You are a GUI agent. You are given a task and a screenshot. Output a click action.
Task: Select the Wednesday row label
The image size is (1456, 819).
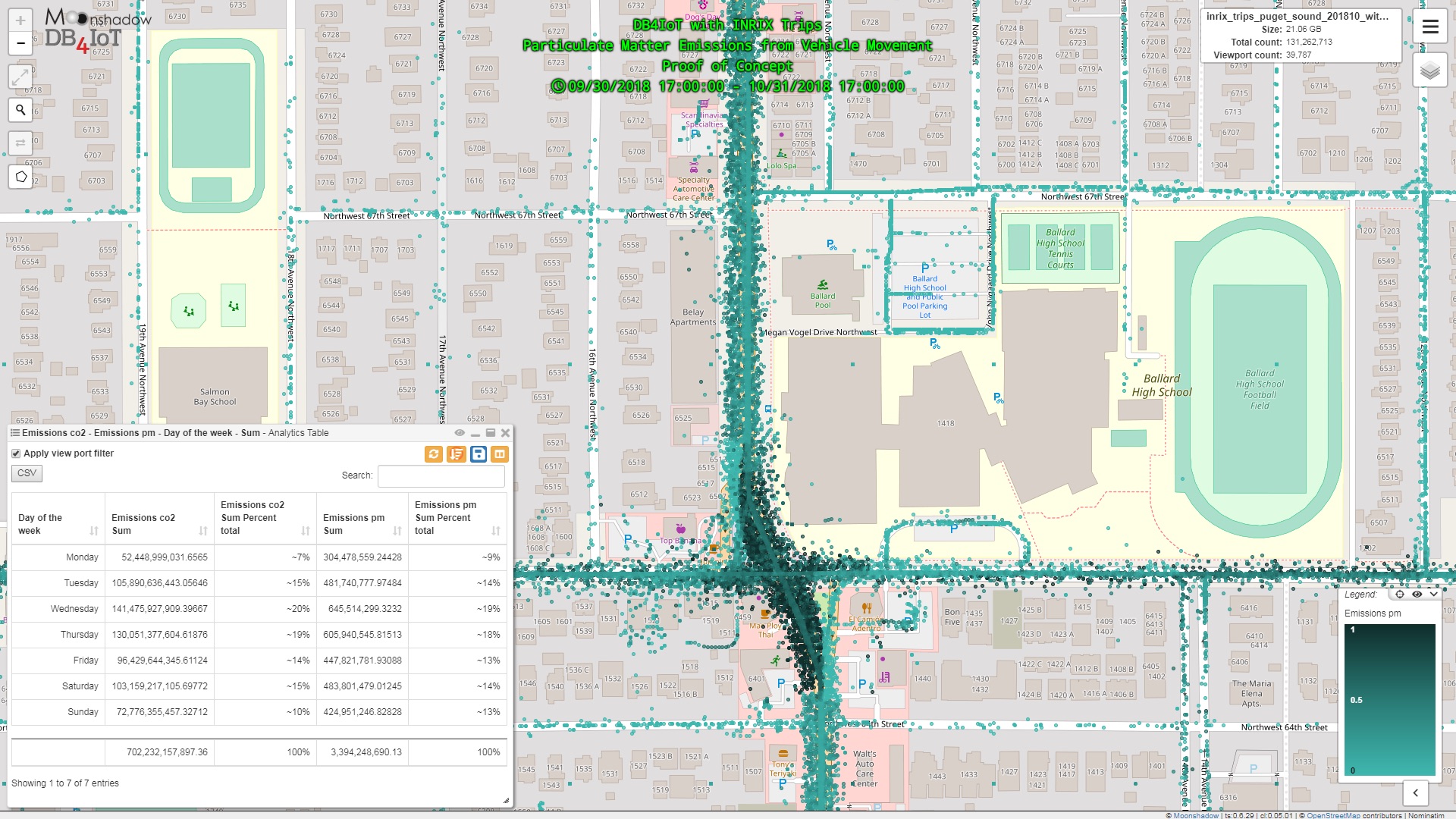(x=74, y=609)
